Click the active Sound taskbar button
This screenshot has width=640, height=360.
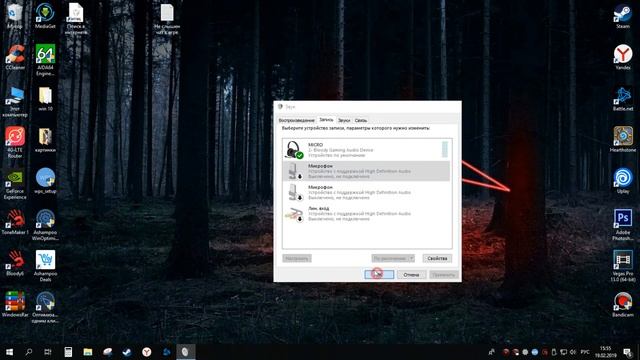pos(186,352)
